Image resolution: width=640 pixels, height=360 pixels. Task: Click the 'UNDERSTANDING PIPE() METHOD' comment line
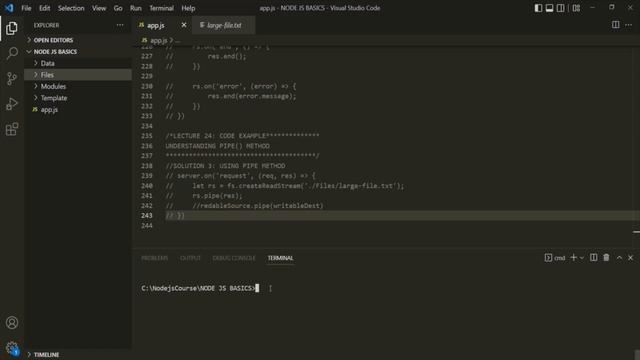pyautogui.click(x=218, y=146)
